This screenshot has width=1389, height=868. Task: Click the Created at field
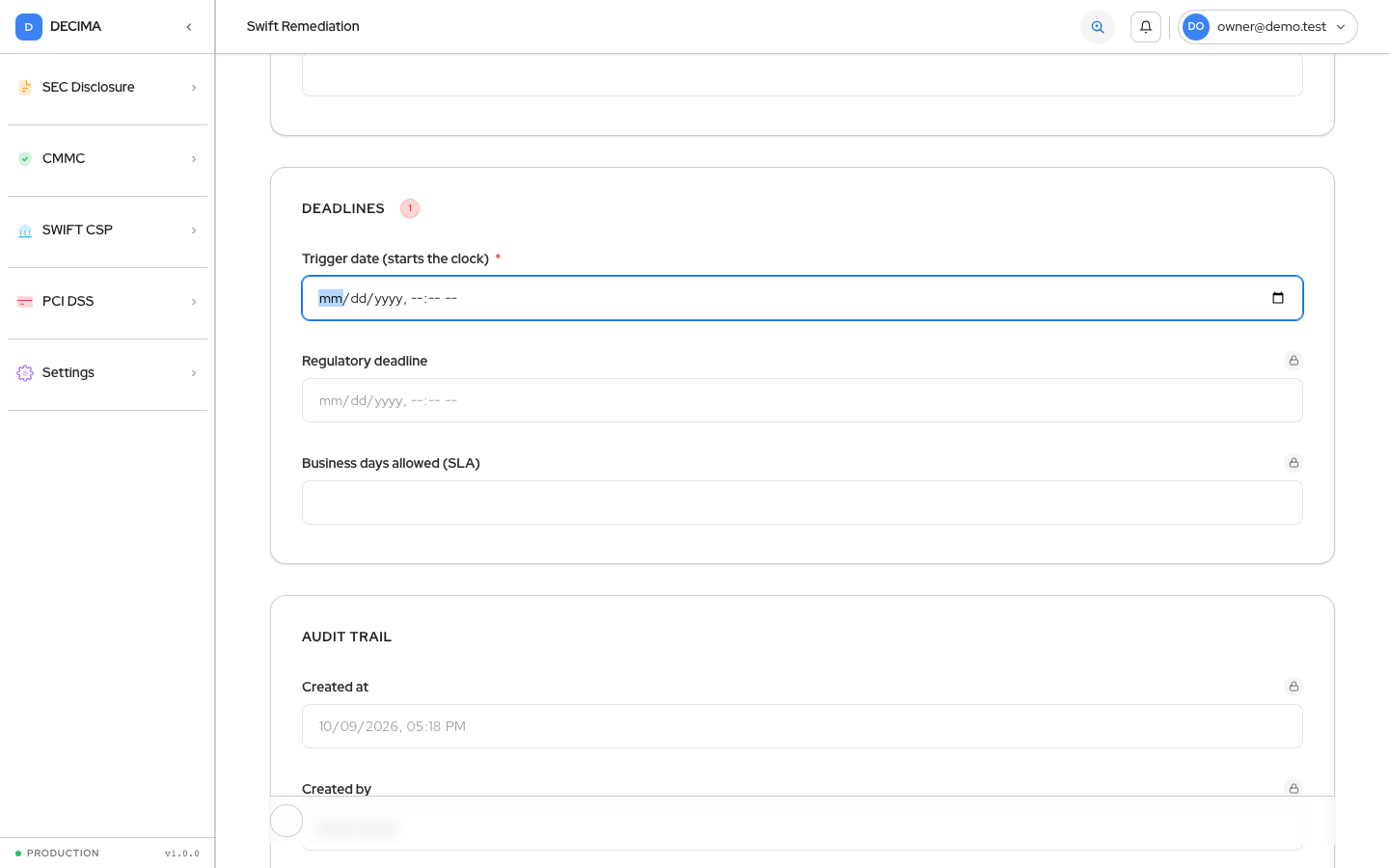803,726
